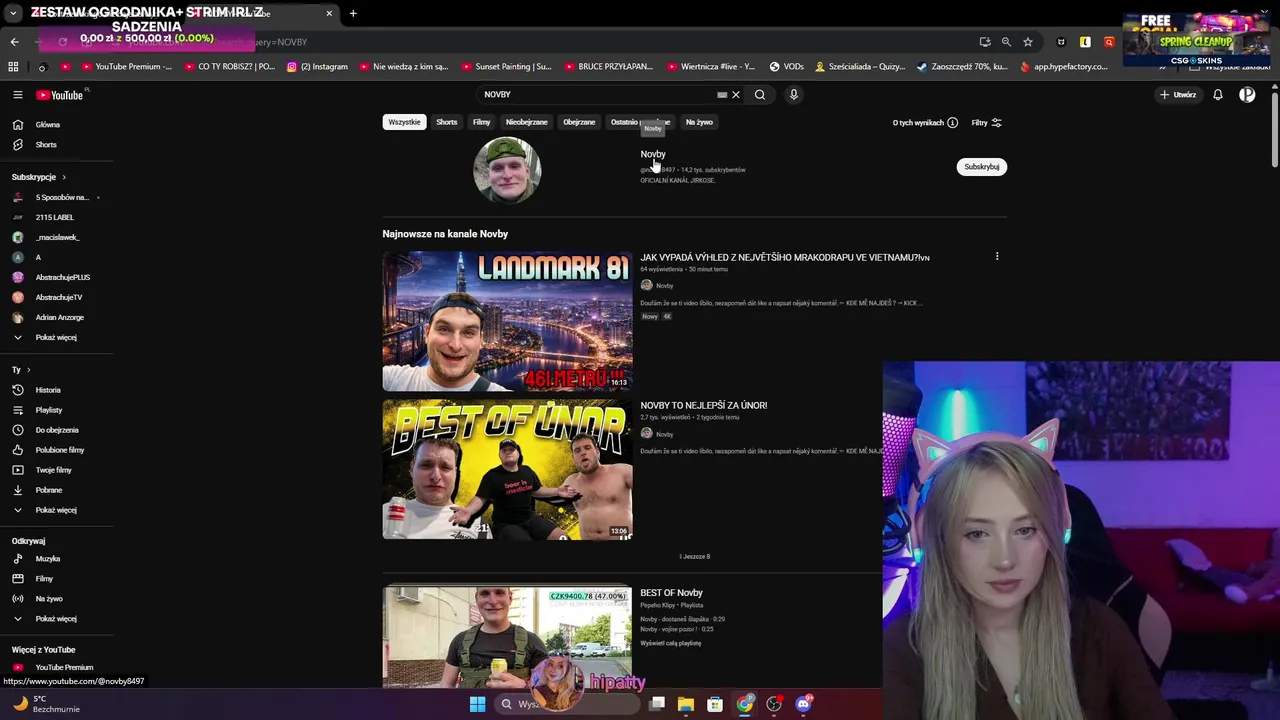Open the 2115 LABEL subscription

(x=56, y=217)
